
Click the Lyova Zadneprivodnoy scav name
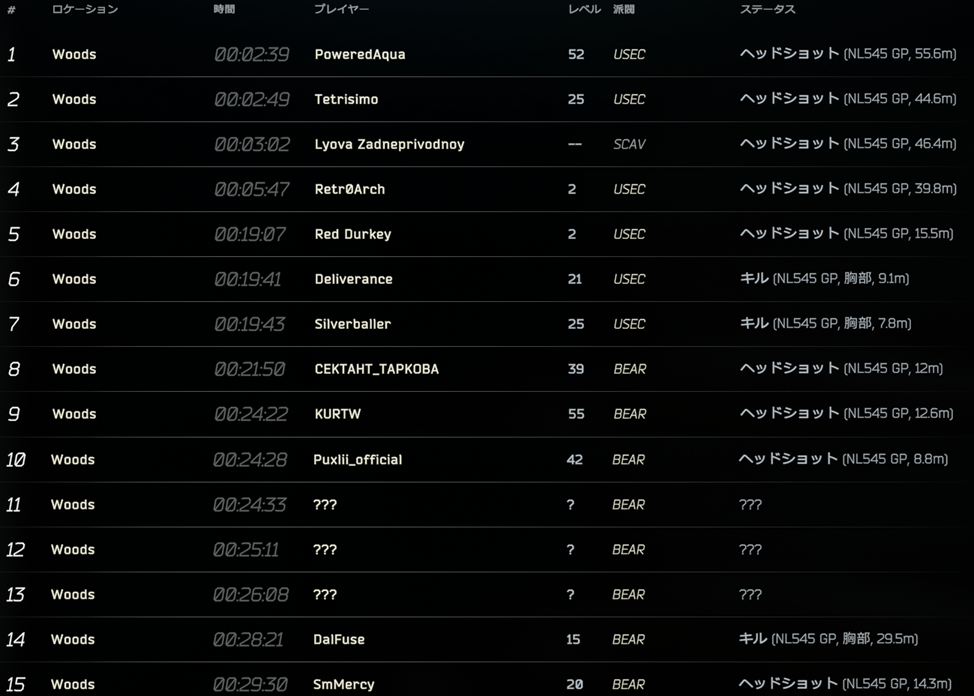[389, 144]
